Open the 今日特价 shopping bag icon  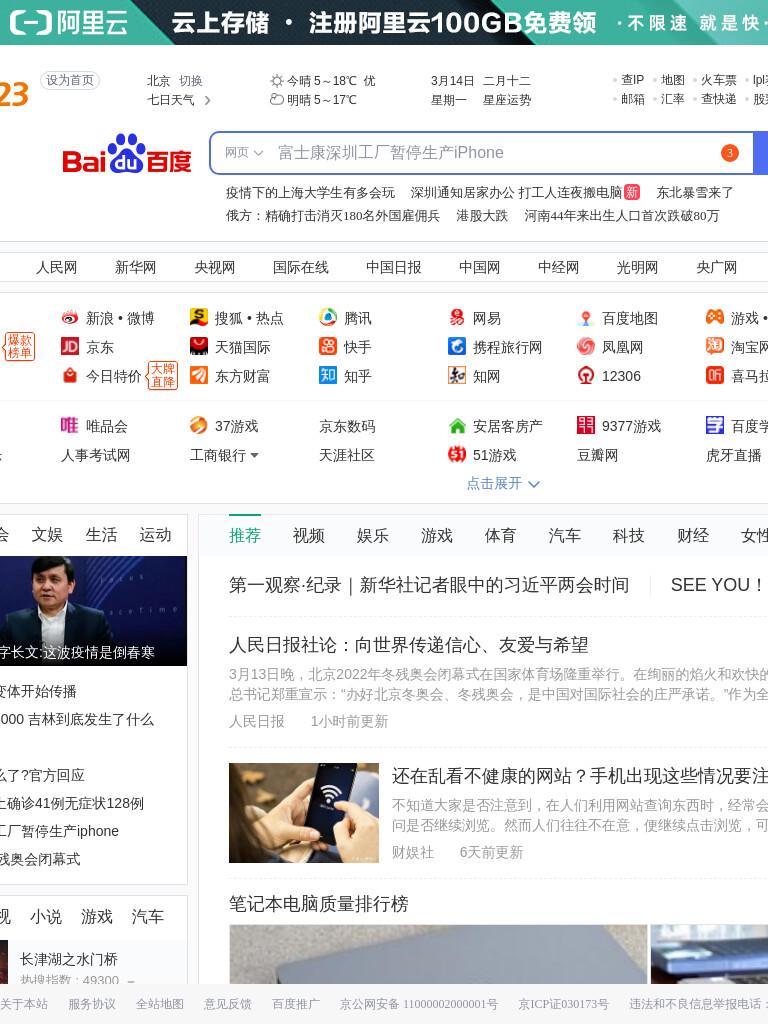point(70,376)
